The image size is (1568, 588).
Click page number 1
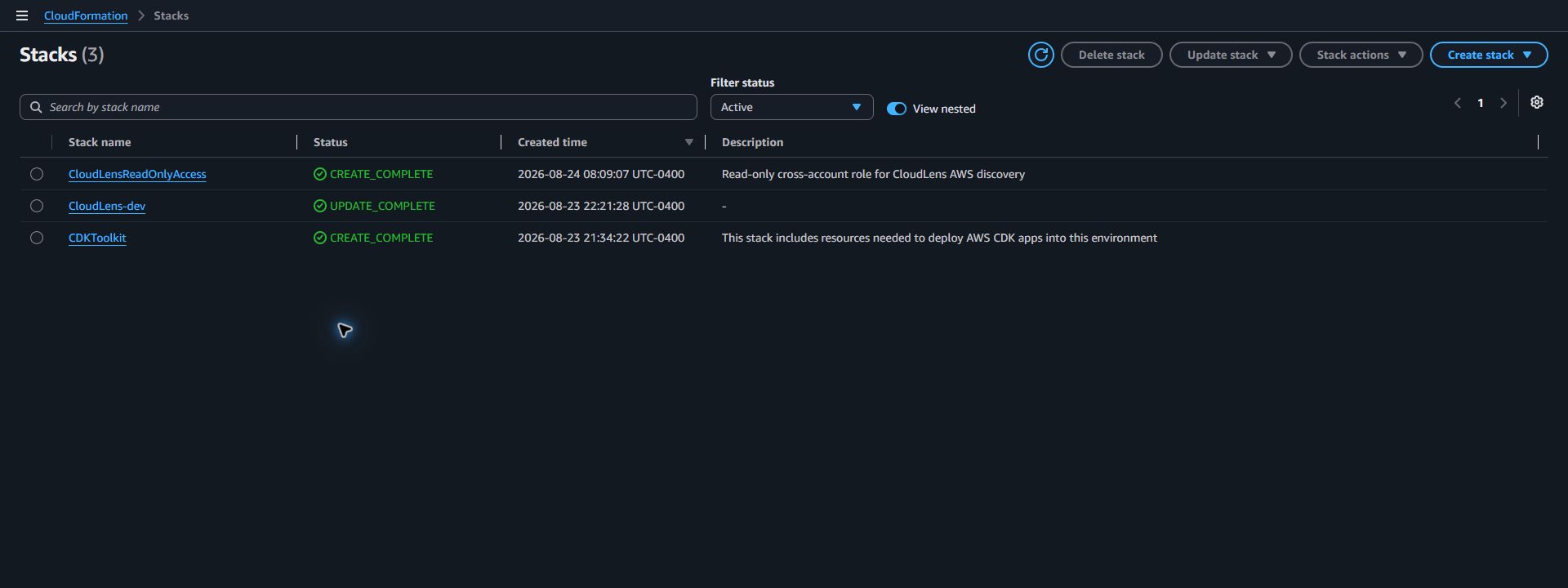tap(1480, 103)
